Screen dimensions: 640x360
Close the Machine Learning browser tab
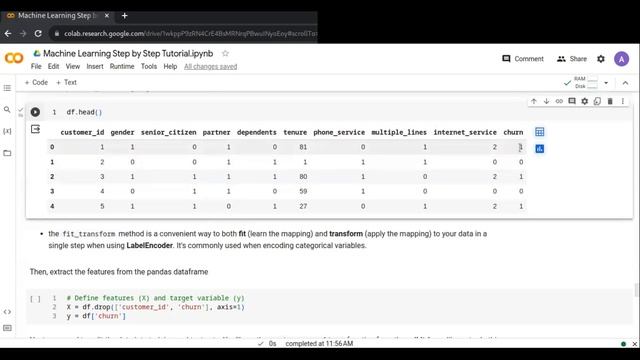coord(107,16)
